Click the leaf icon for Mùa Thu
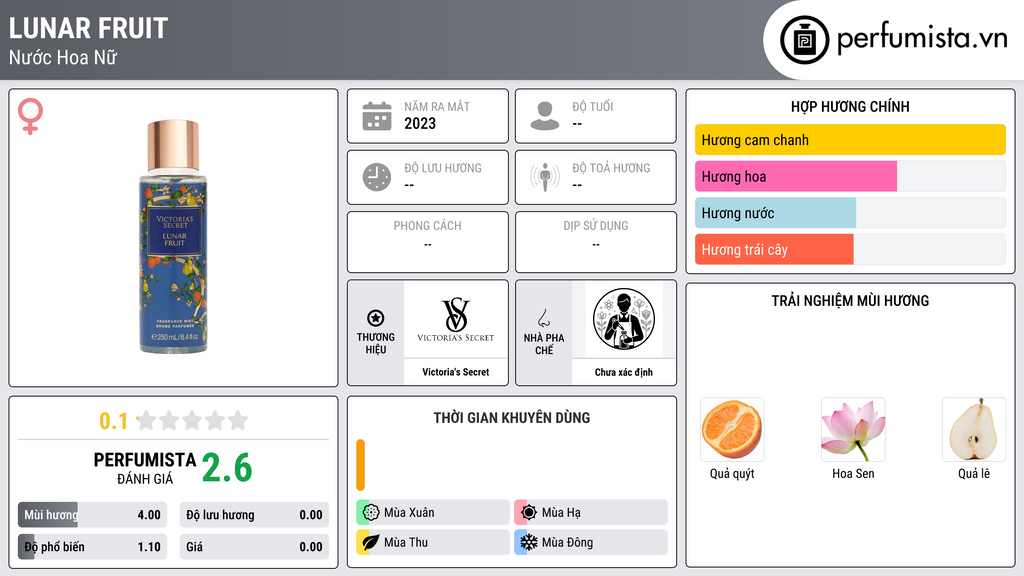 pos(371,542)
